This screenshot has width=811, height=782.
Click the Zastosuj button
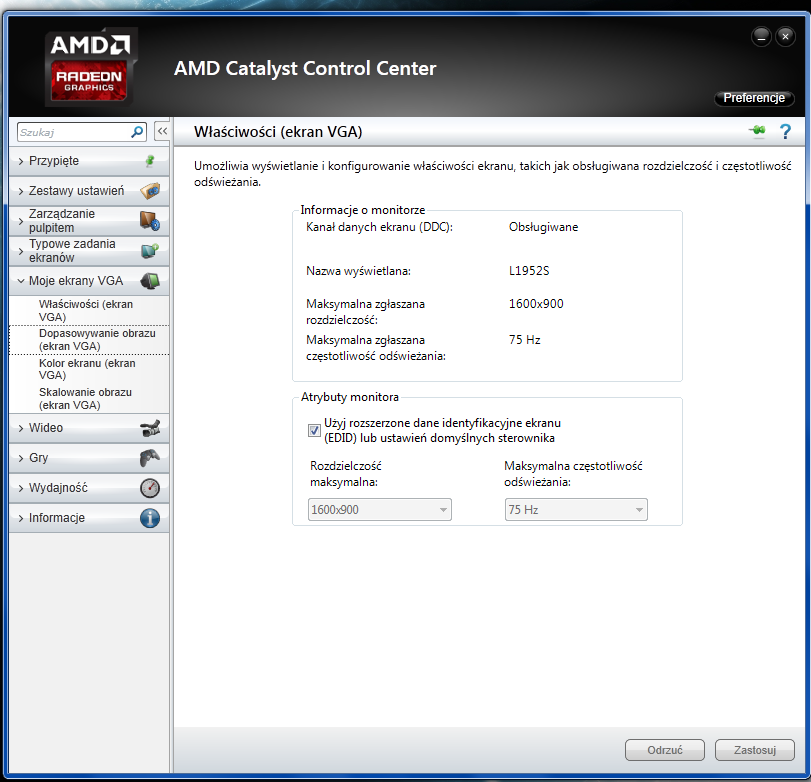tap(755, 750)
